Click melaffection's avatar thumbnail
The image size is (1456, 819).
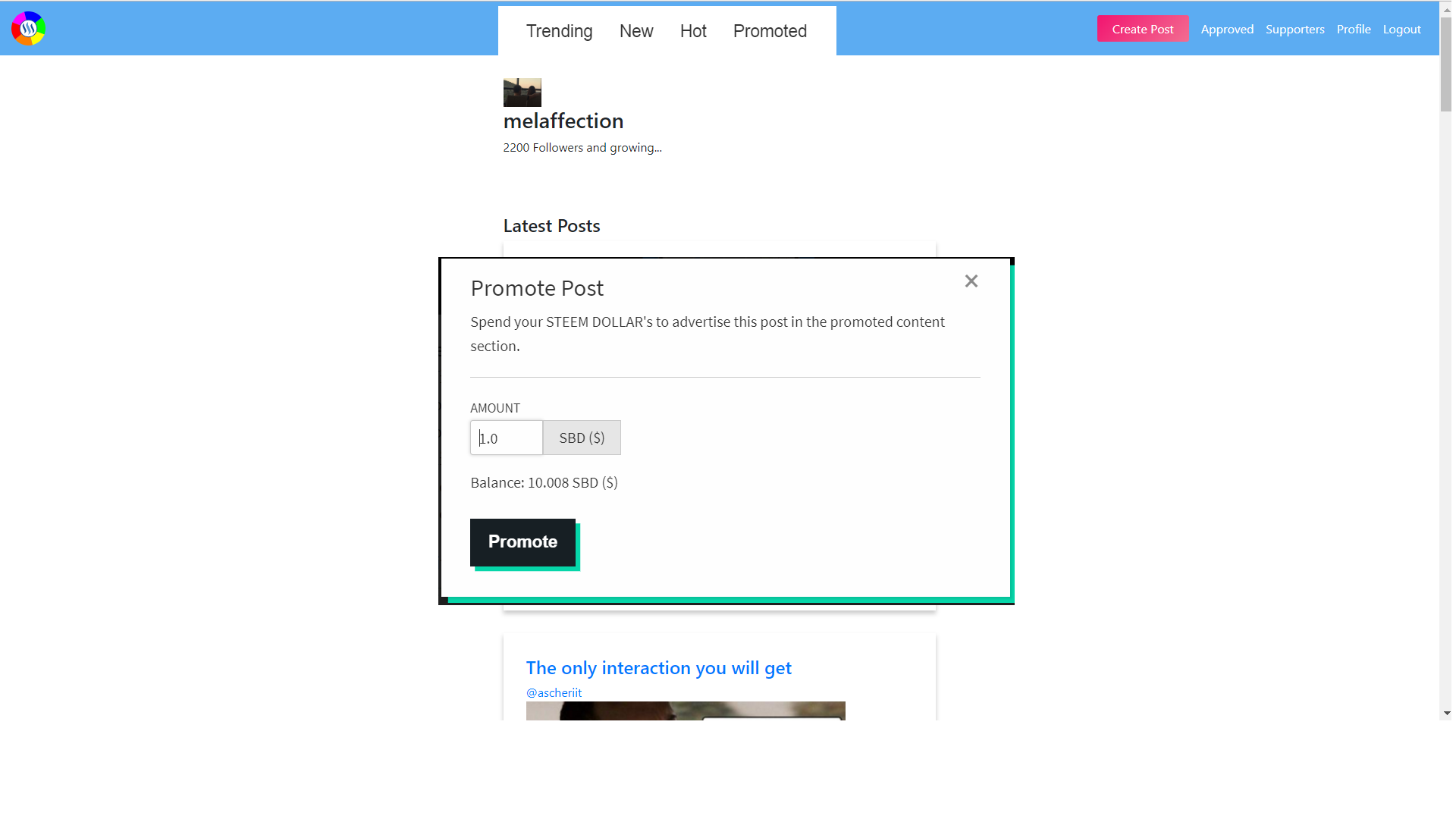pos(522,93)
